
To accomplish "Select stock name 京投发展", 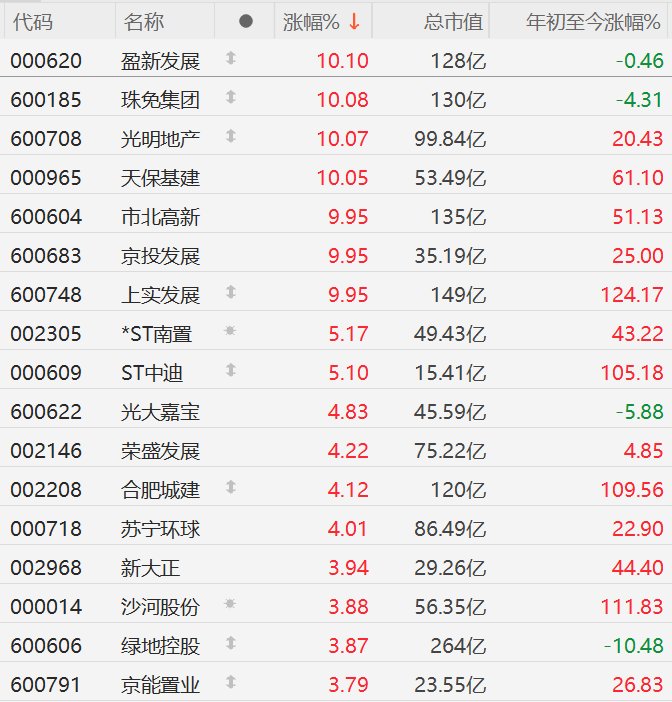I will tap(160, 256).
